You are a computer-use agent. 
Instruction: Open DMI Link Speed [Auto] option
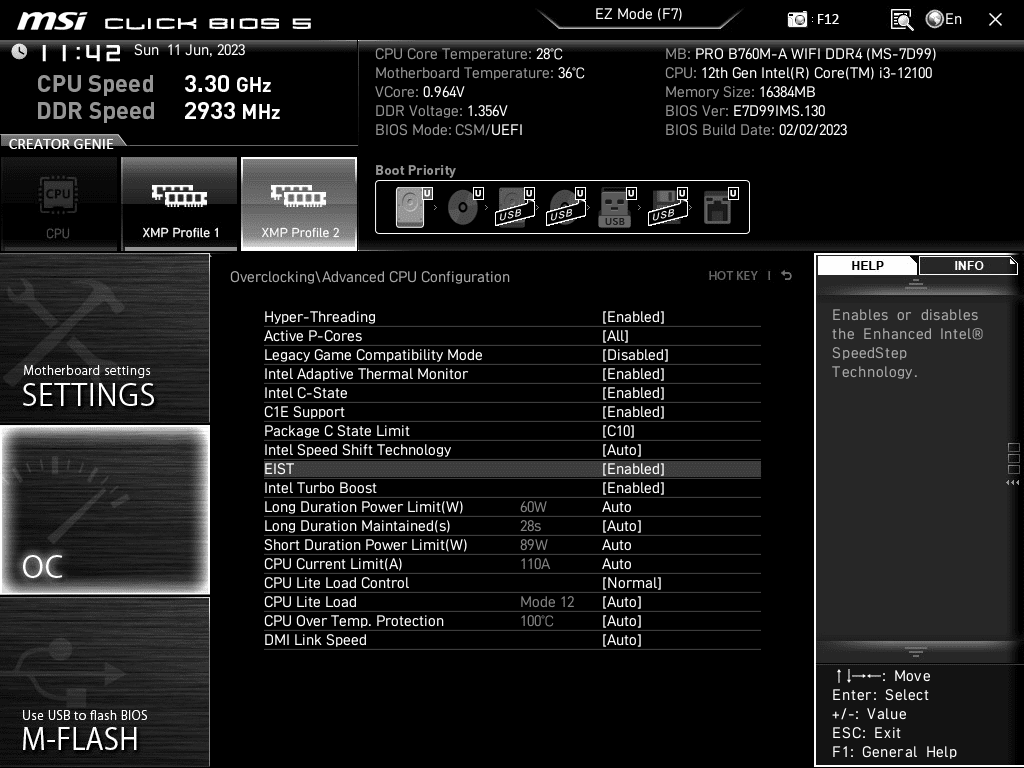622,639
